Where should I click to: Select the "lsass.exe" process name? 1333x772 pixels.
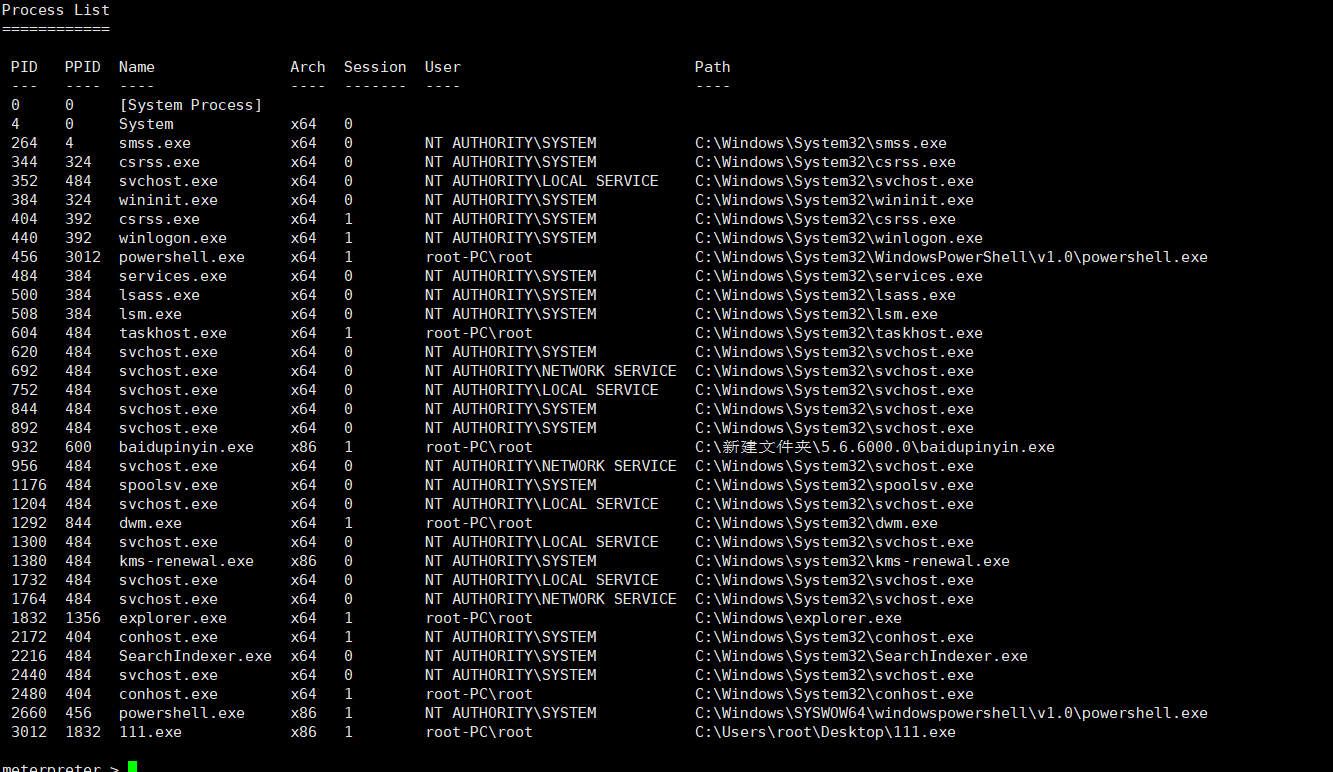(159, 295)
